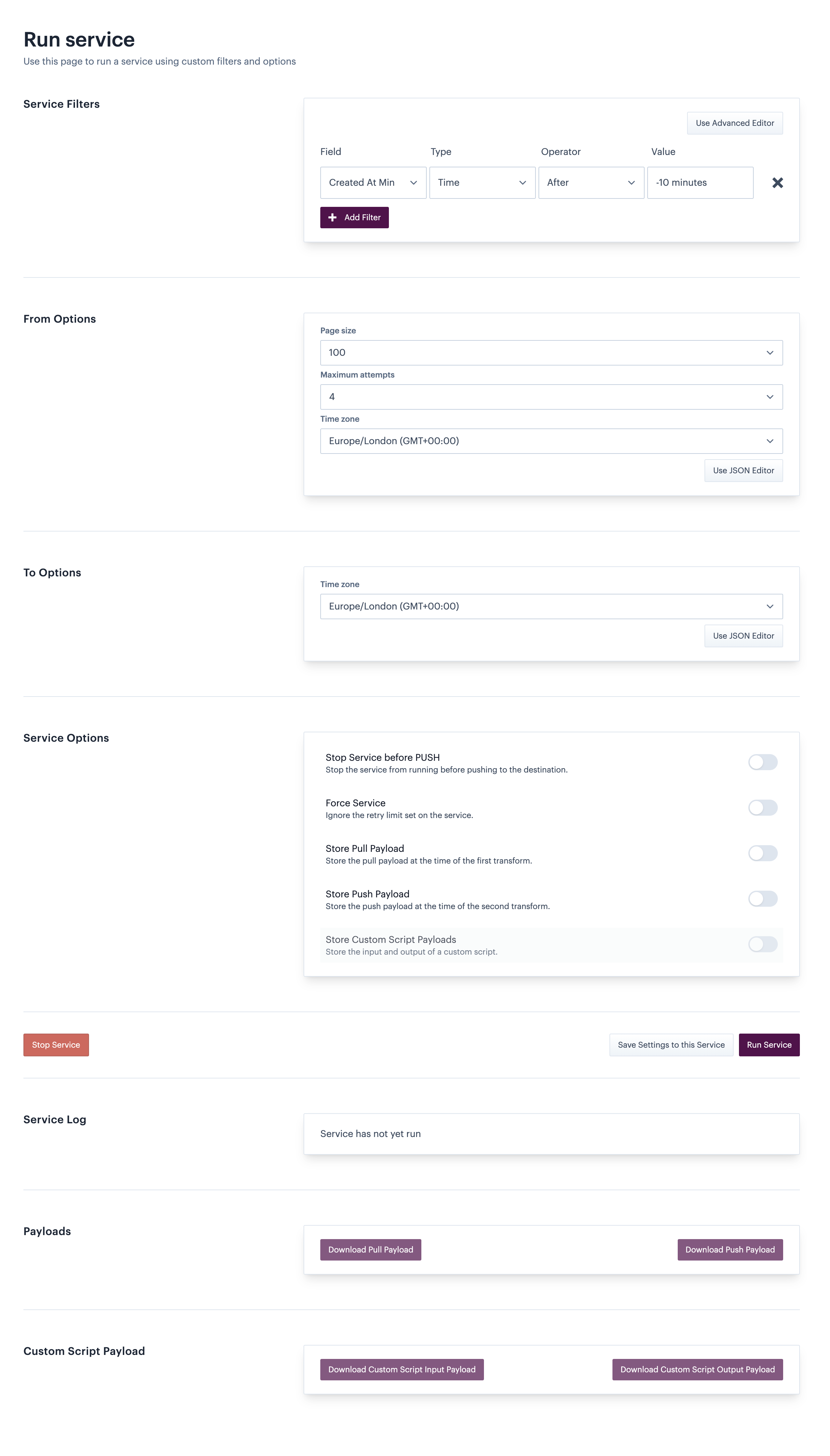Download the Push Payload
Viewport: 830px width, 1456px height.
[x=730, y=1249]
